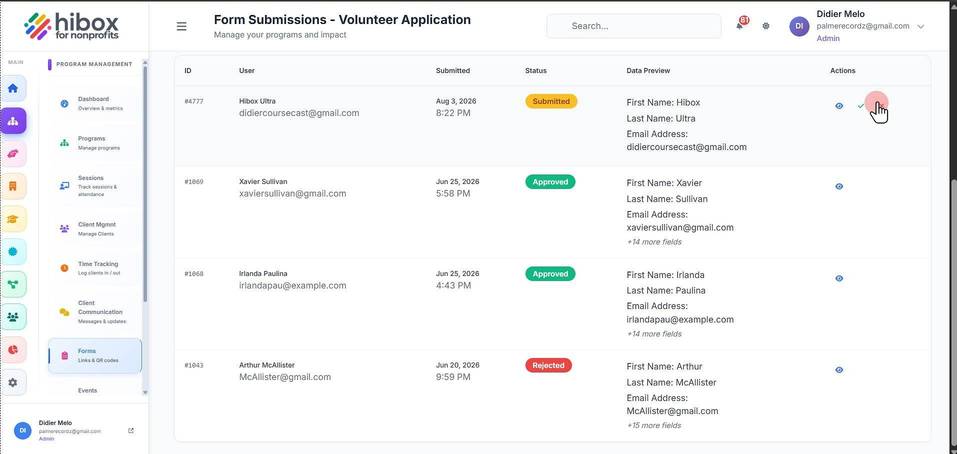Click the DI avatar in the top bar
This screenshot has height=454, width=957.
point(799,26)
